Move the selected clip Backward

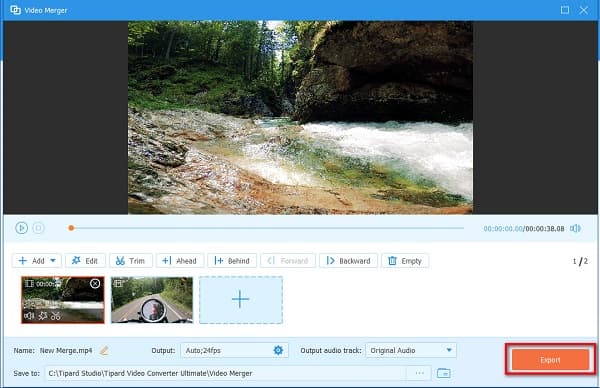pyautogui.click(x=349, y=261)
